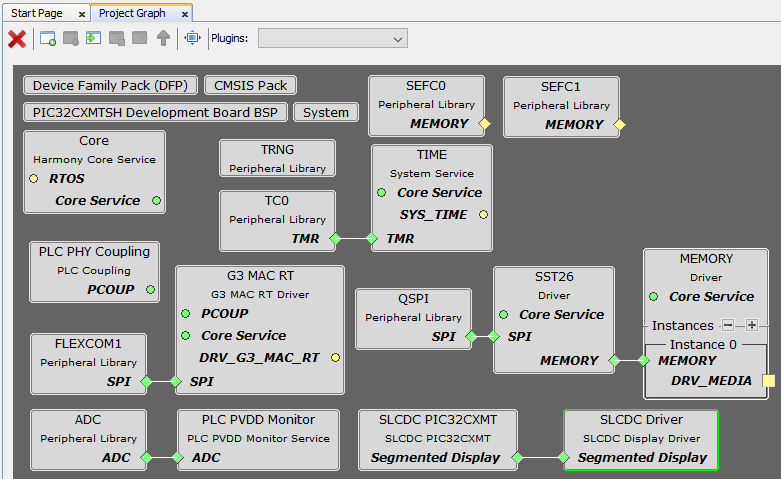Click the SST26 MEMORY green diamond connector

pos(614,360)
